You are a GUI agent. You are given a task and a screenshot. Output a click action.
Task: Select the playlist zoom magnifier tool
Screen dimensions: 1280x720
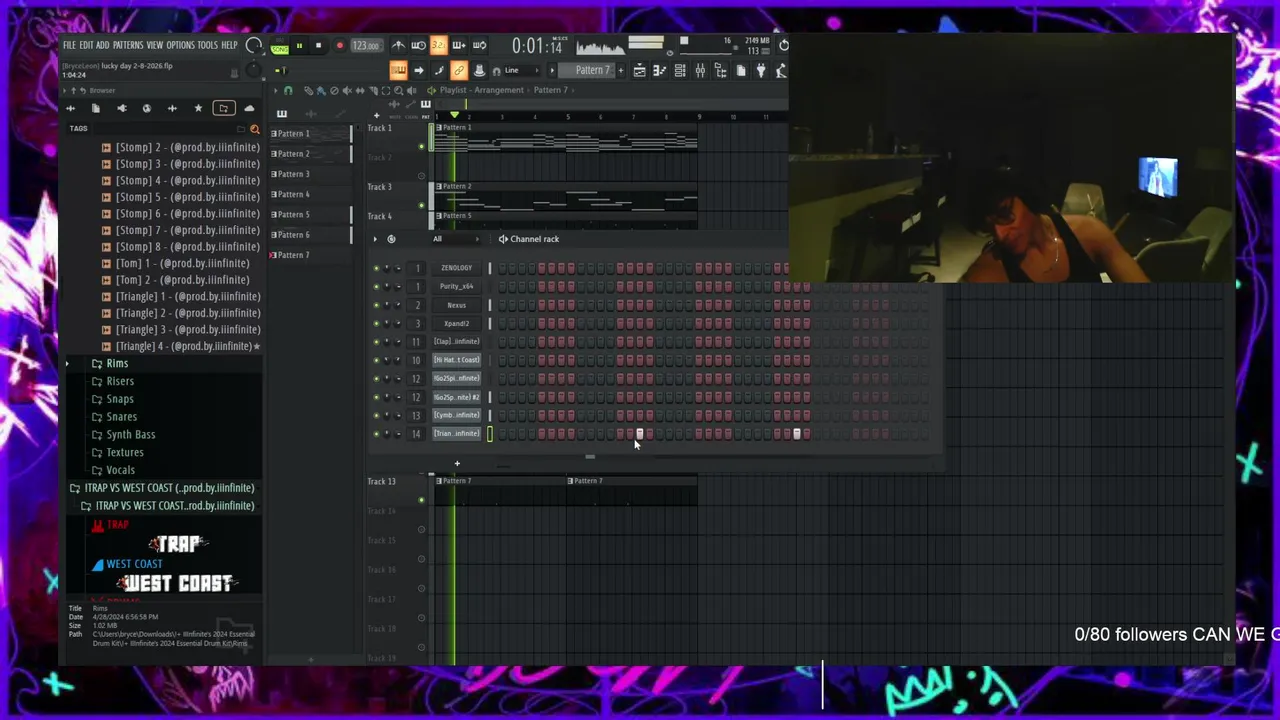click(399, 91)
